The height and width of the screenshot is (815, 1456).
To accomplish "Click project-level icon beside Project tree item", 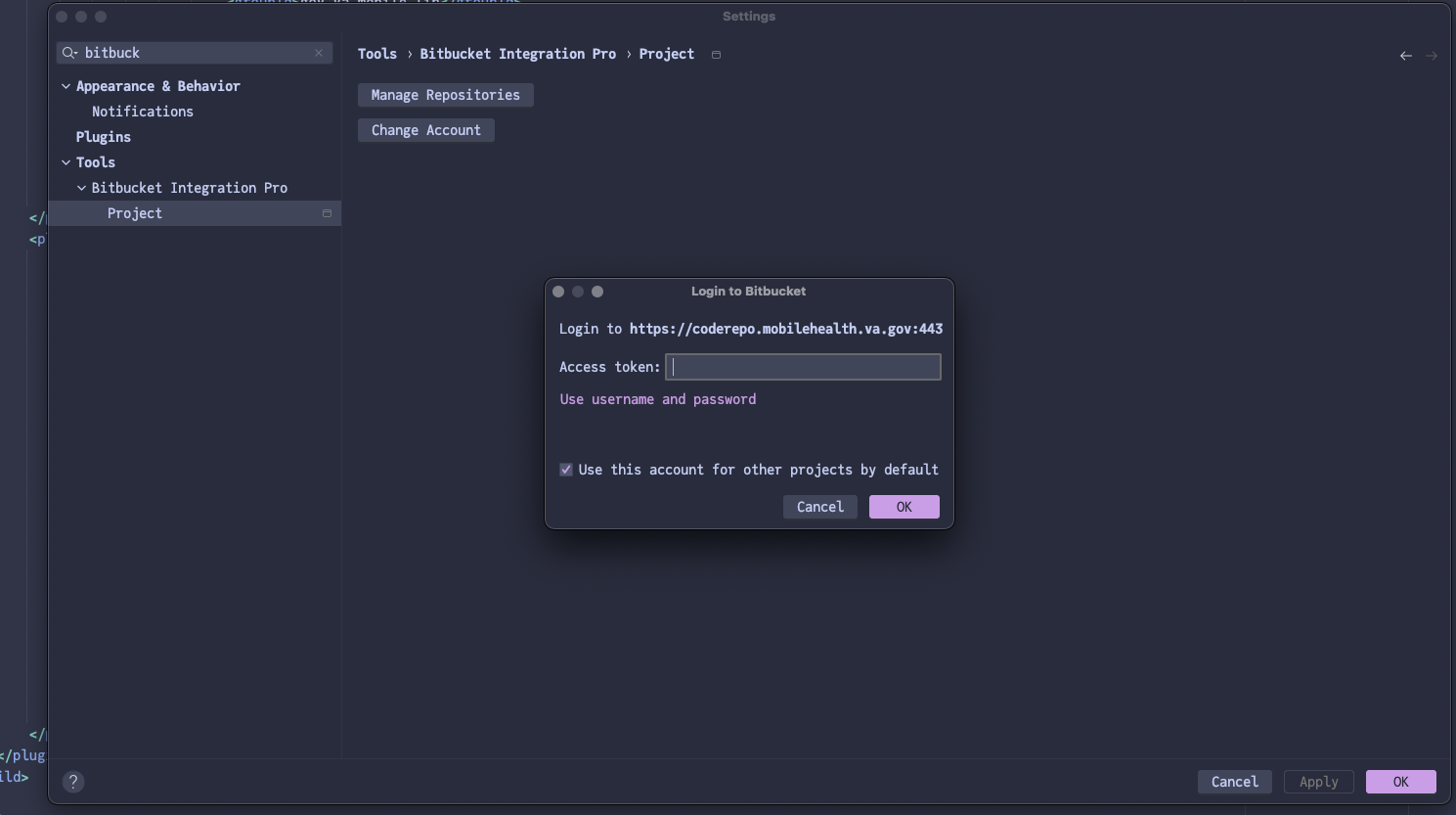I will click(x=327, y=213).
